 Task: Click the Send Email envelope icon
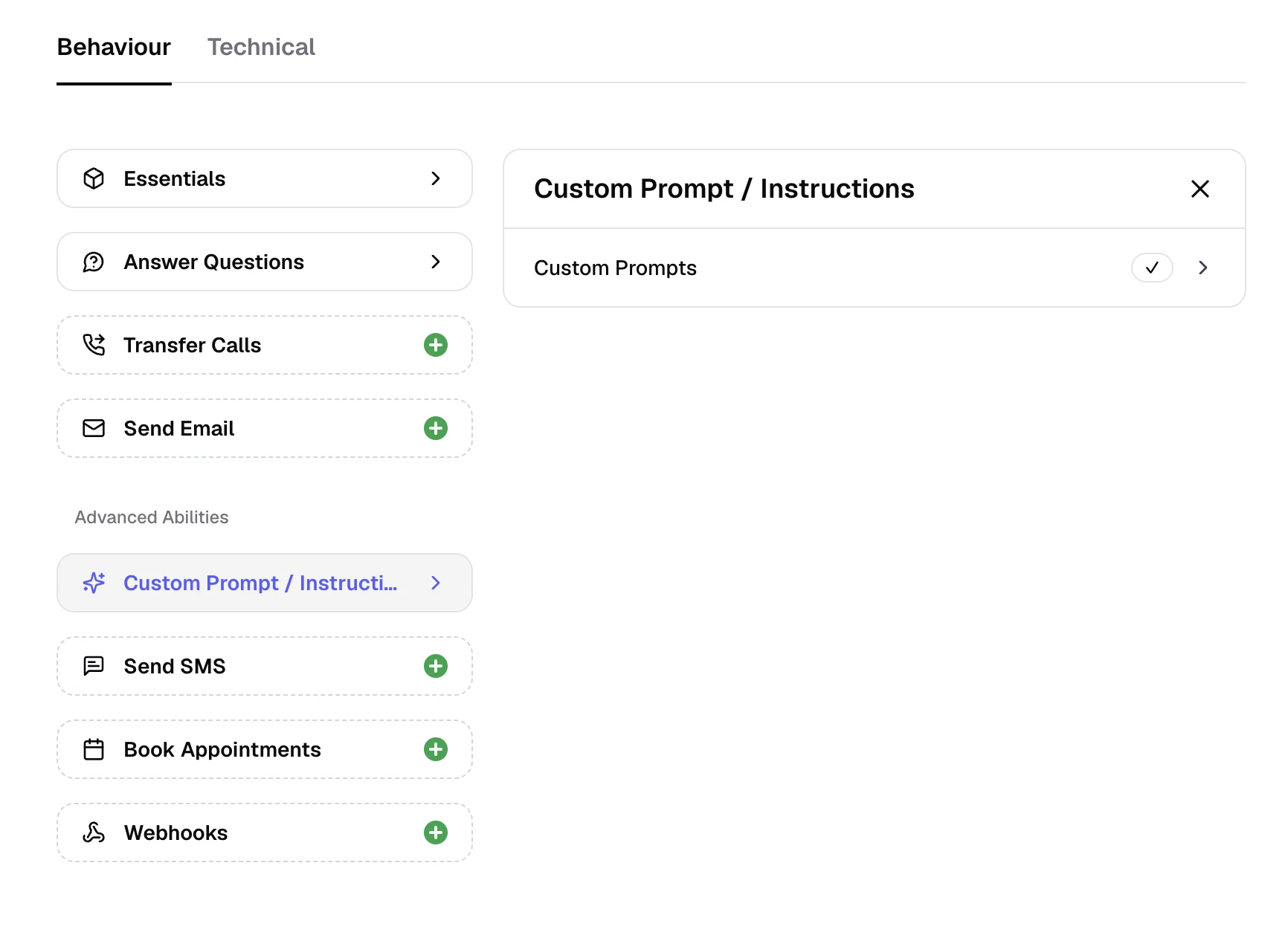coord(94,428)
